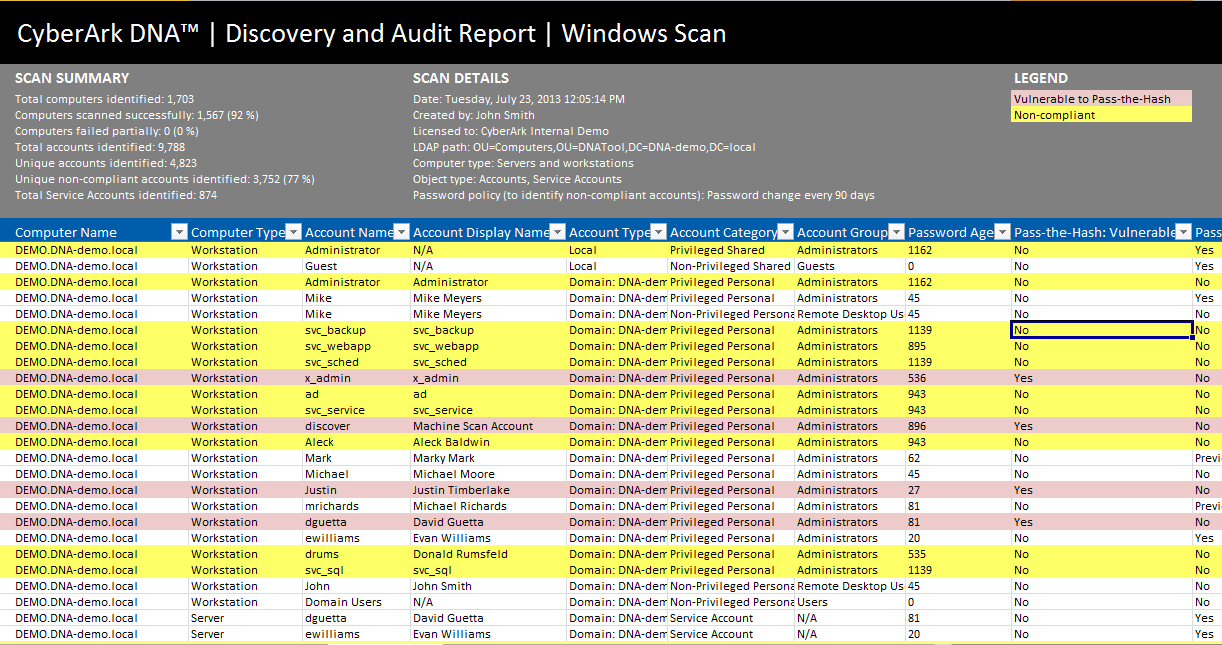Click the 'Machine Scan Account' display name cell
The height and width of the screenshot is (645, 1222).
click(488, 426)
